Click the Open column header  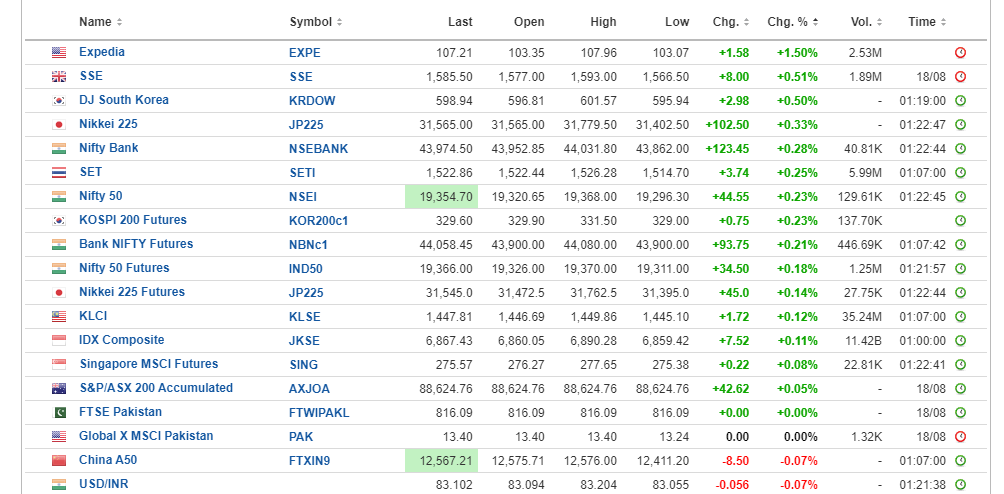point(529,22)
